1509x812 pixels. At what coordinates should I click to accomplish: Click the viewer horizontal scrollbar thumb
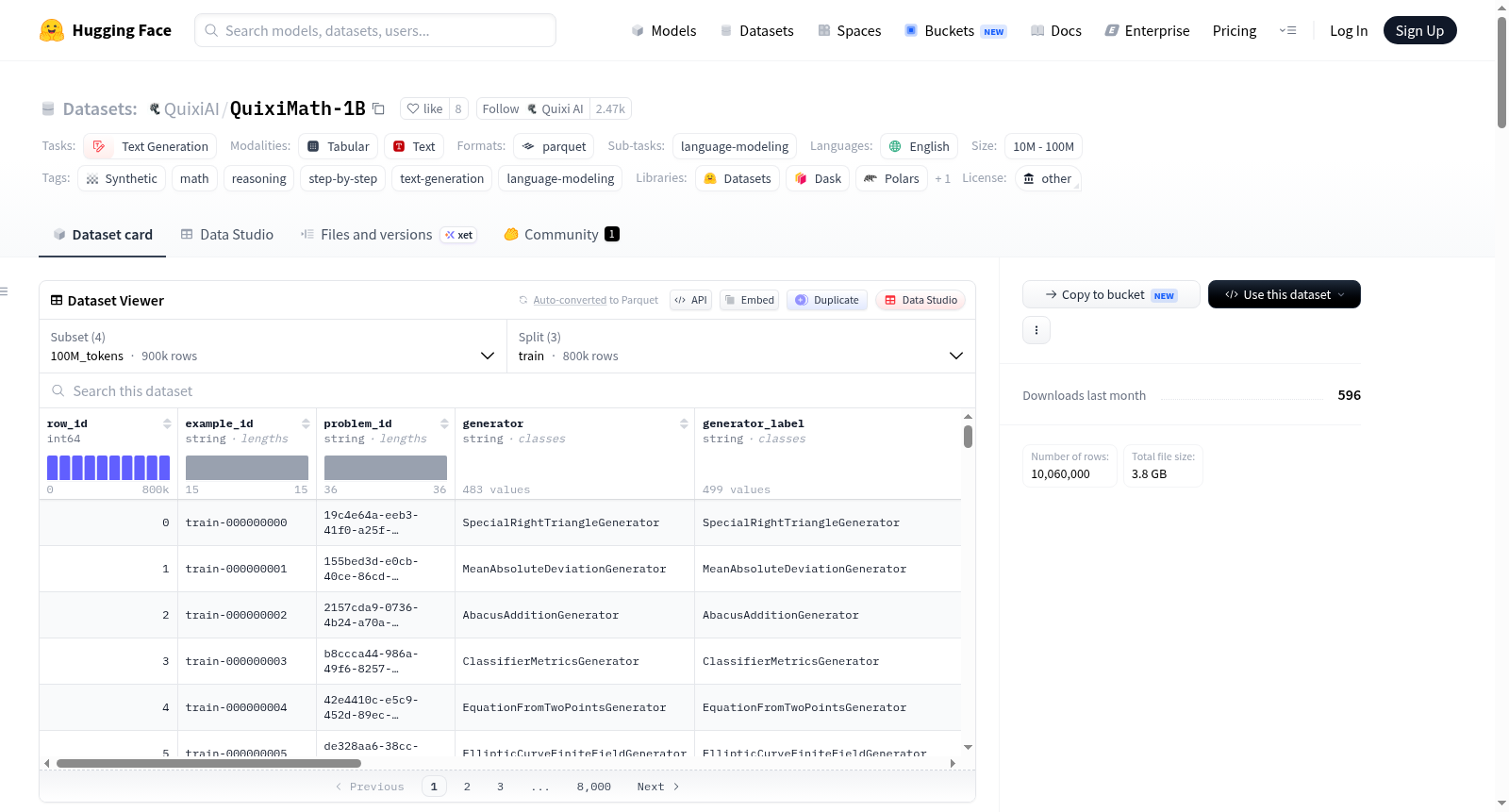coord(208,763)
